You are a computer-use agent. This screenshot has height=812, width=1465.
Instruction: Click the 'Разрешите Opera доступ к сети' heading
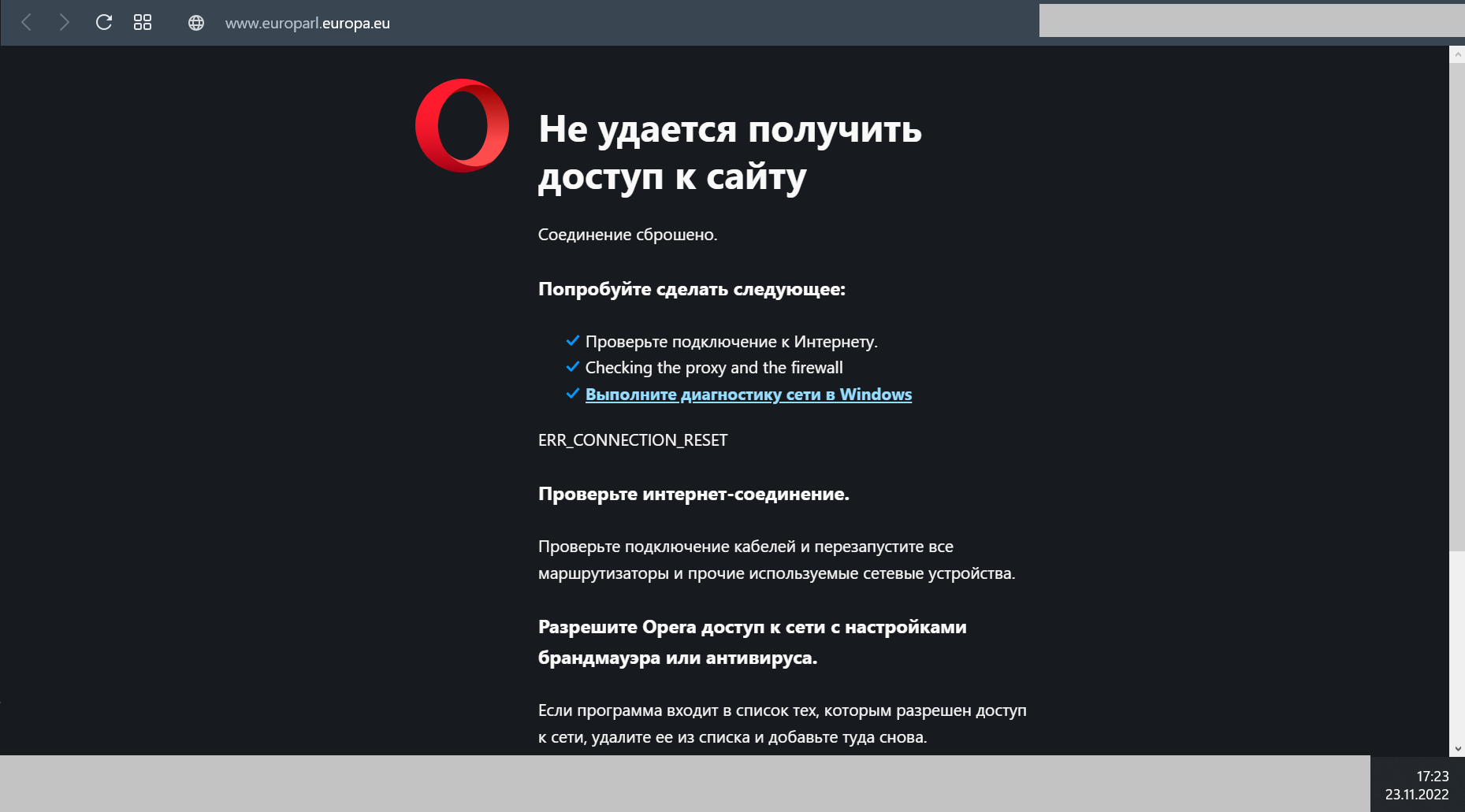pos(752,642)
